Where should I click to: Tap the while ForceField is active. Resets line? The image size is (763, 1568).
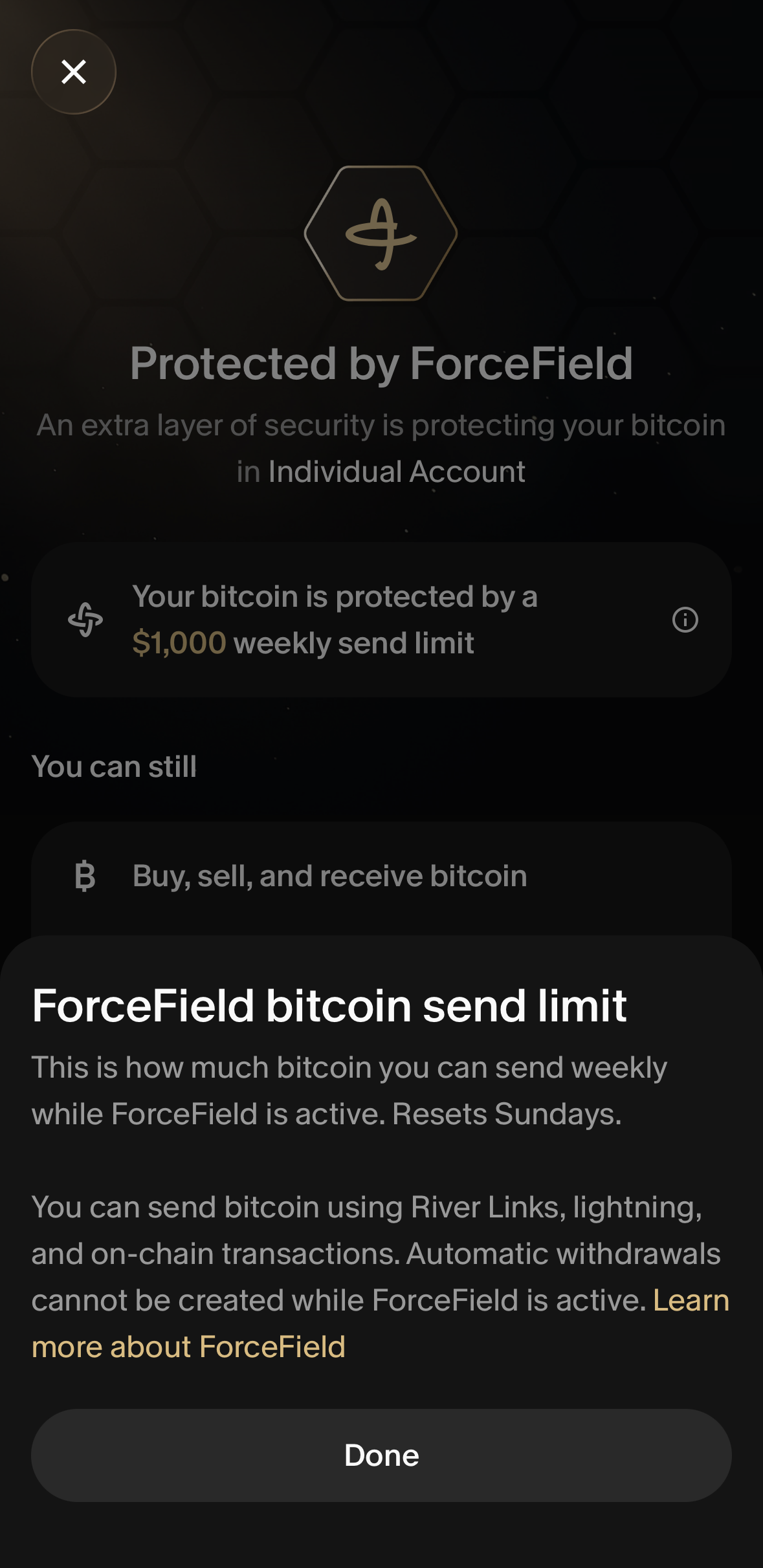pyautogui.click(x=327, y=1114)
